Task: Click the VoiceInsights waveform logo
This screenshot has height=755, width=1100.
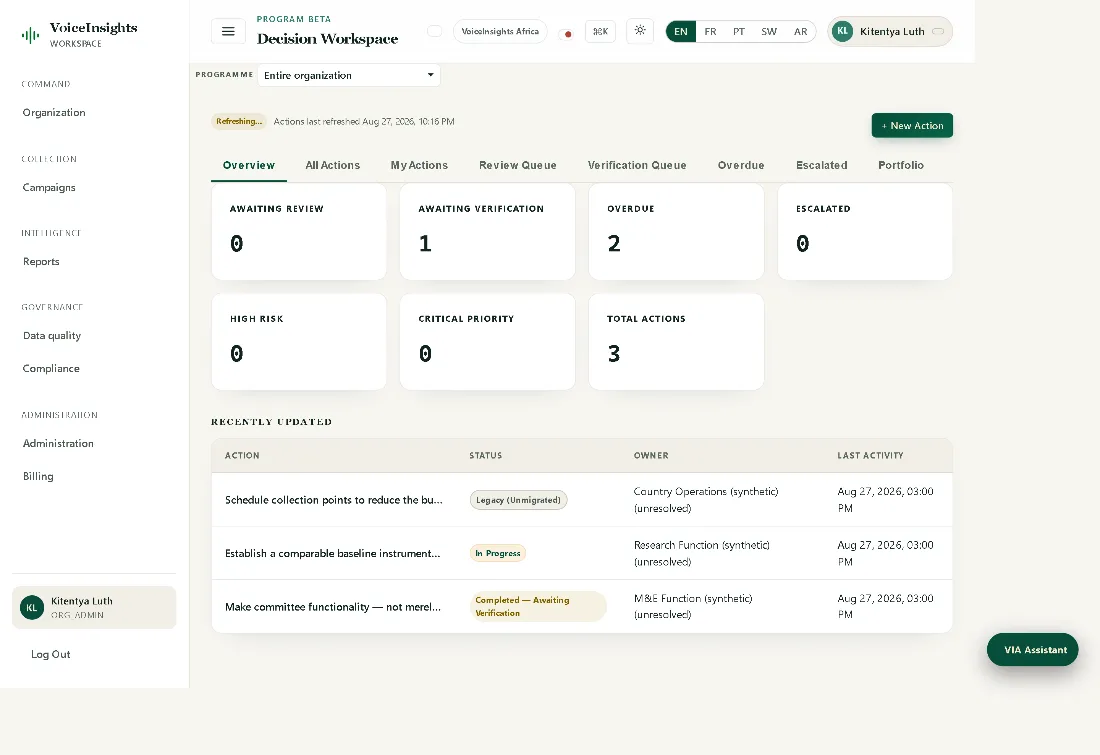Action: click(30, 35)
